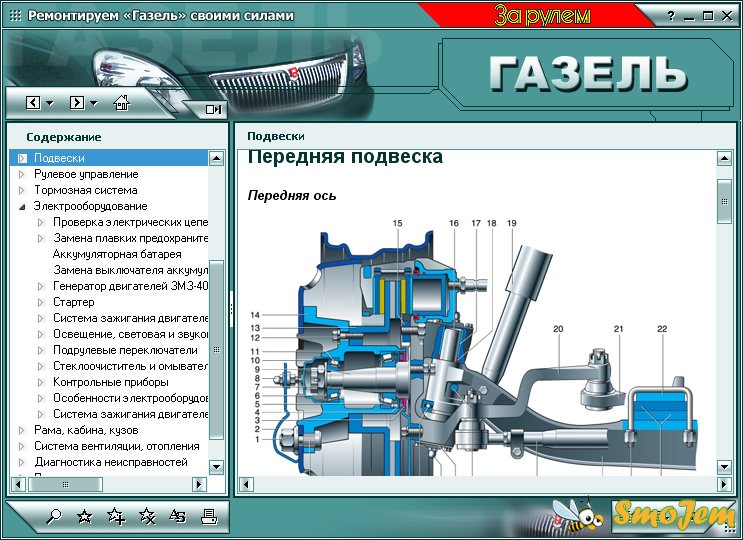Open Система вентиляции, отопления section

117,446
